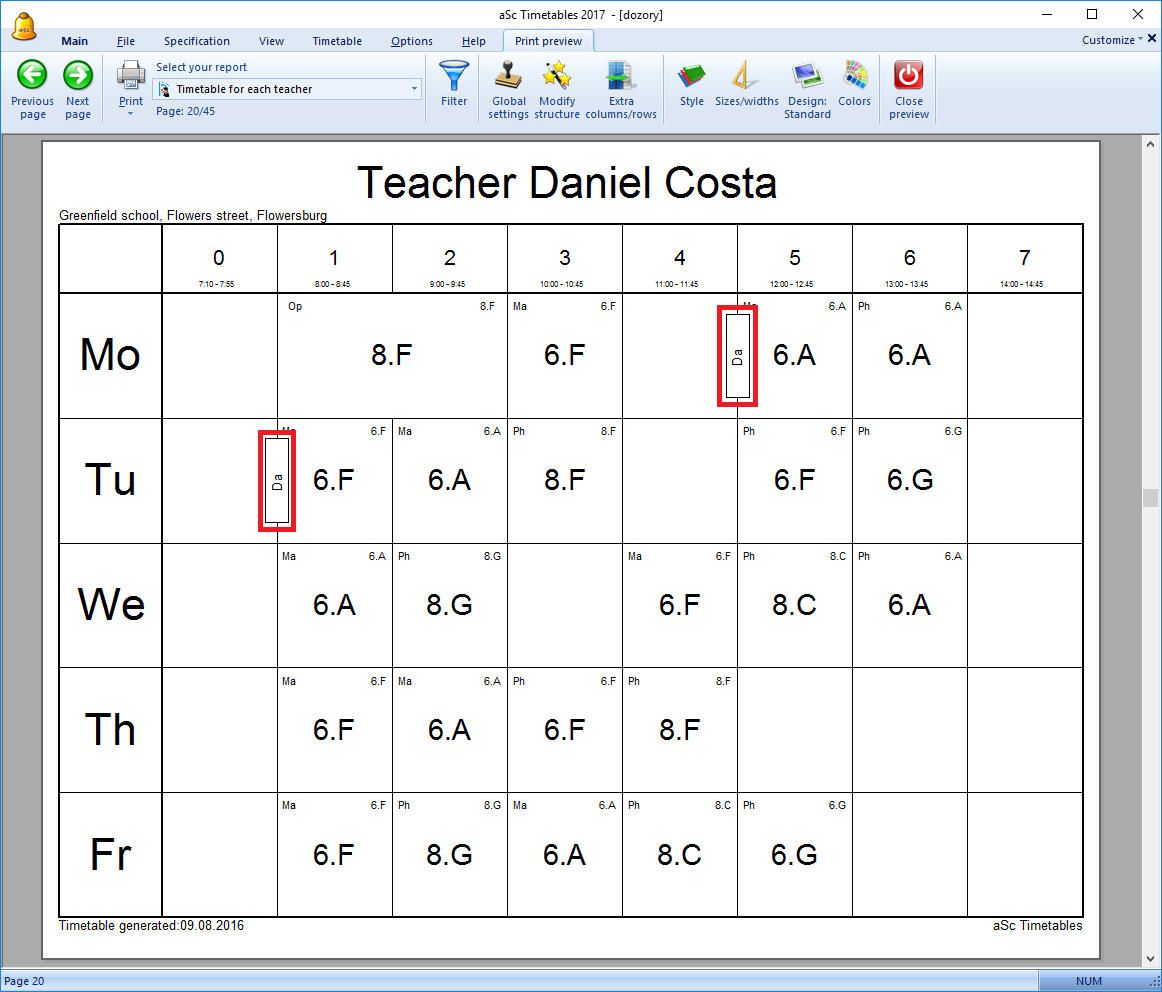The image size is (1162, 992).
Task: Expand the Print dropdown arrow
Action: coord(131,113)
